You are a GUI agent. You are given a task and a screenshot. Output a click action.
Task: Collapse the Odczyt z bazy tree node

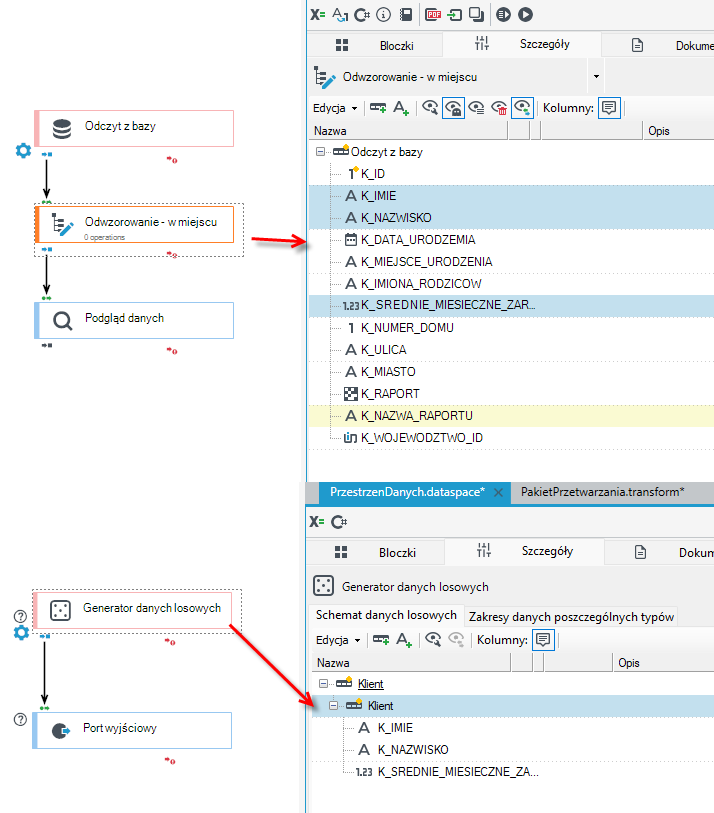[320, 152]
